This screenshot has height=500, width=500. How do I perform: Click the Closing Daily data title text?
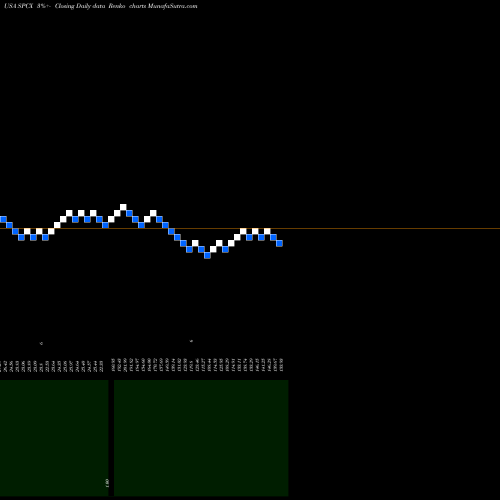pos(80,6)
